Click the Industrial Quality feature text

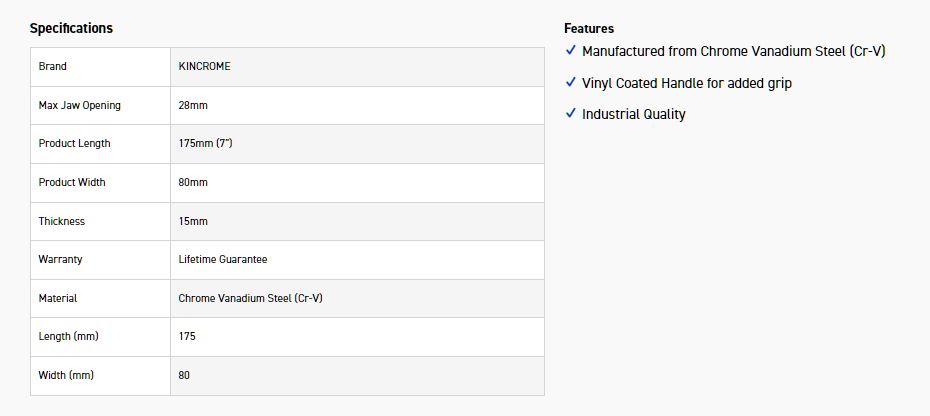[633, 114]
